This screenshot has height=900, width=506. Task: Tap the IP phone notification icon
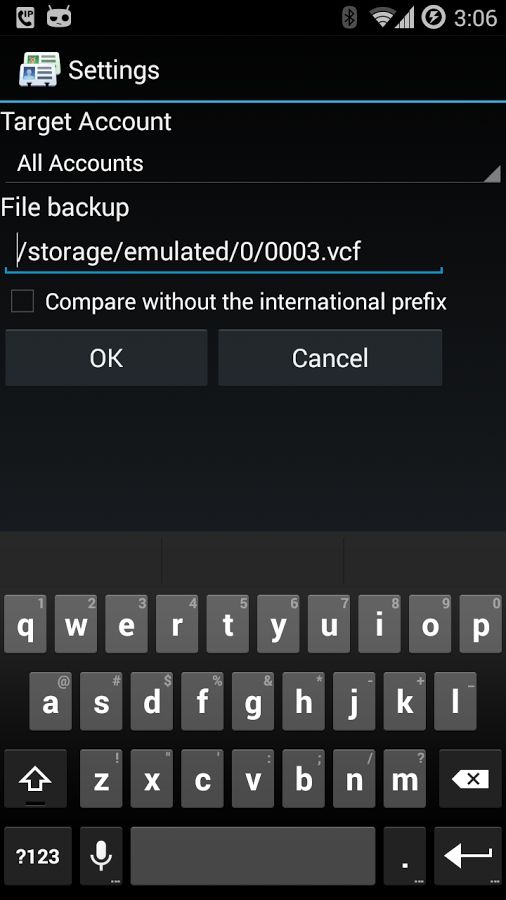point(25,17)
